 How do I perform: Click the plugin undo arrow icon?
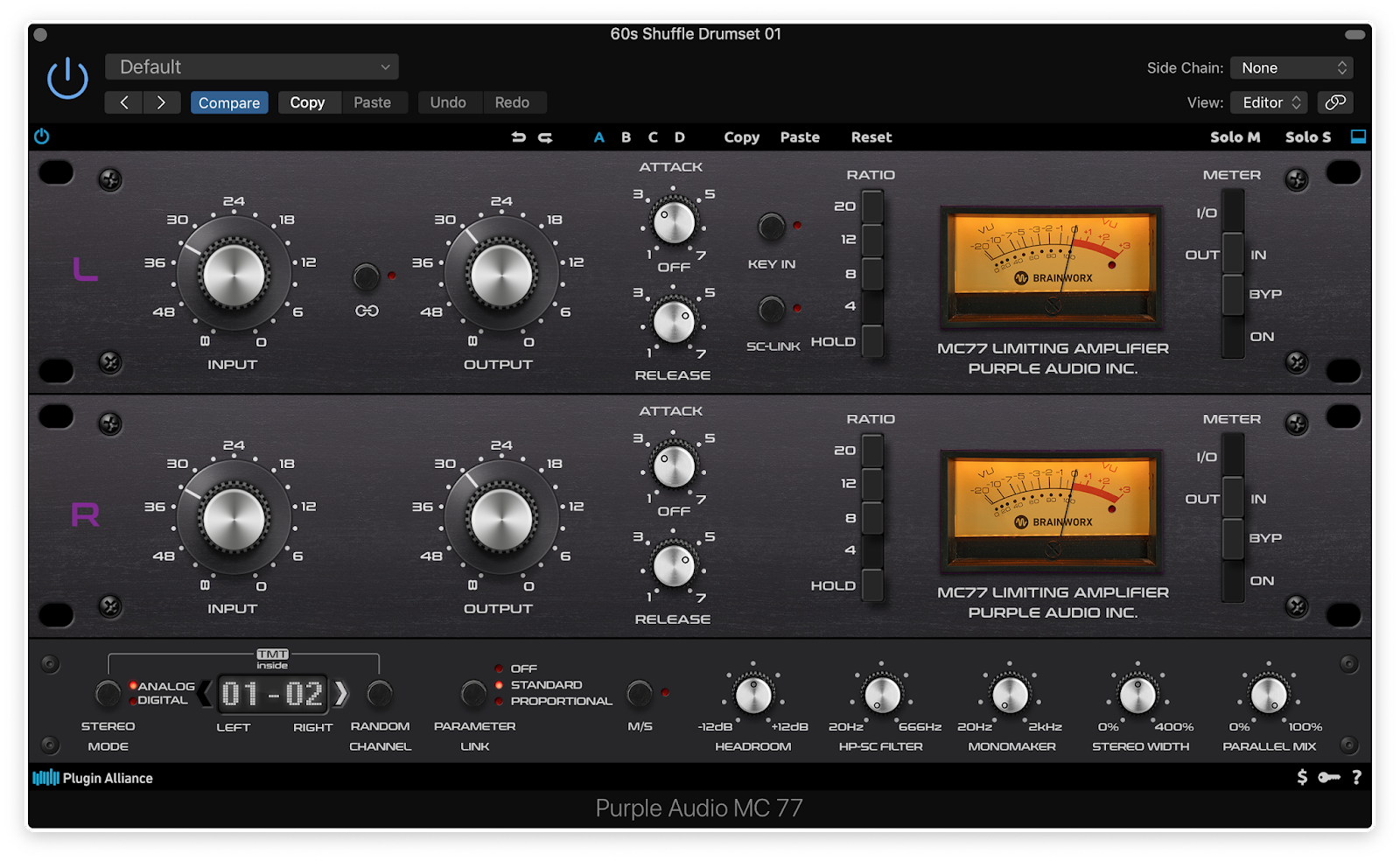tap(519, 137)
